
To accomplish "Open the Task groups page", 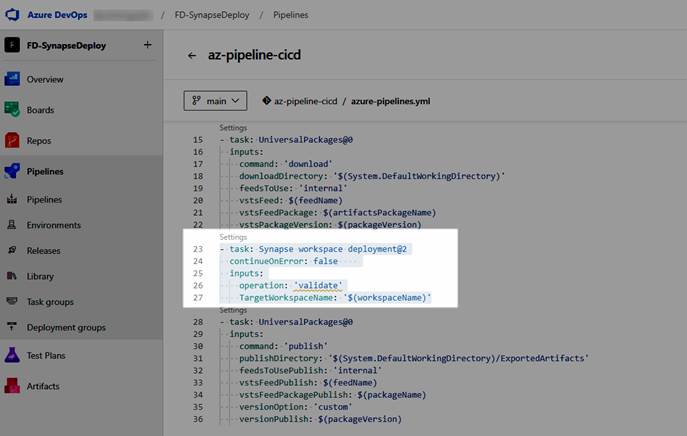I will [50, 302].
